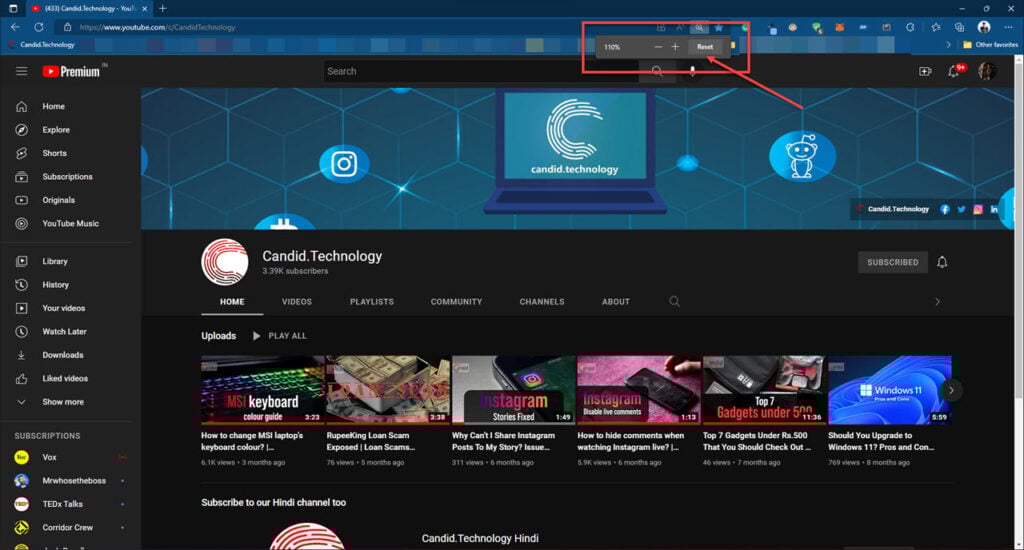This screenshot has height=550, width=1024.
Task: Open the Top 7 Gadgets video thumbnail
Action: tap(764, 390)
